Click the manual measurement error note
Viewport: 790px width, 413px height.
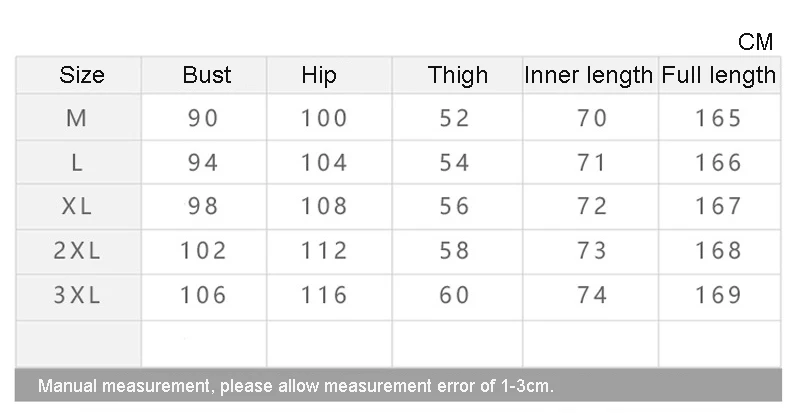(x=296, y=386)
